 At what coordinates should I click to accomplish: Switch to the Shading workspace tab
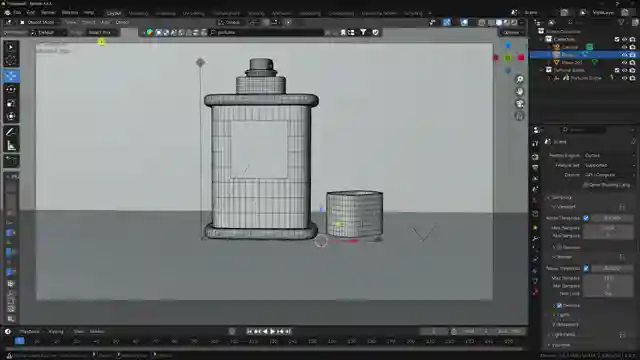pyautogui.click(x=256, y=13)
